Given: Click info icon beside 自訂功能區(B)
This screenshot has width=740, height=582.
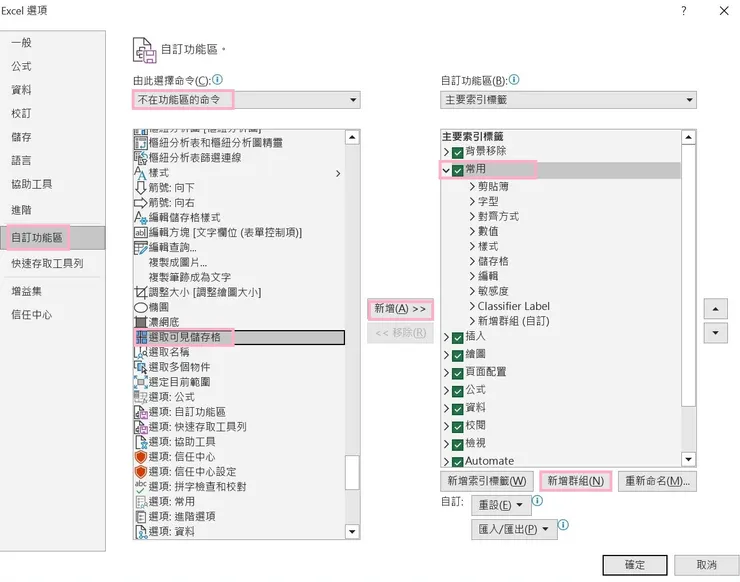Looking at the screenshot, I should coord(514,80).
